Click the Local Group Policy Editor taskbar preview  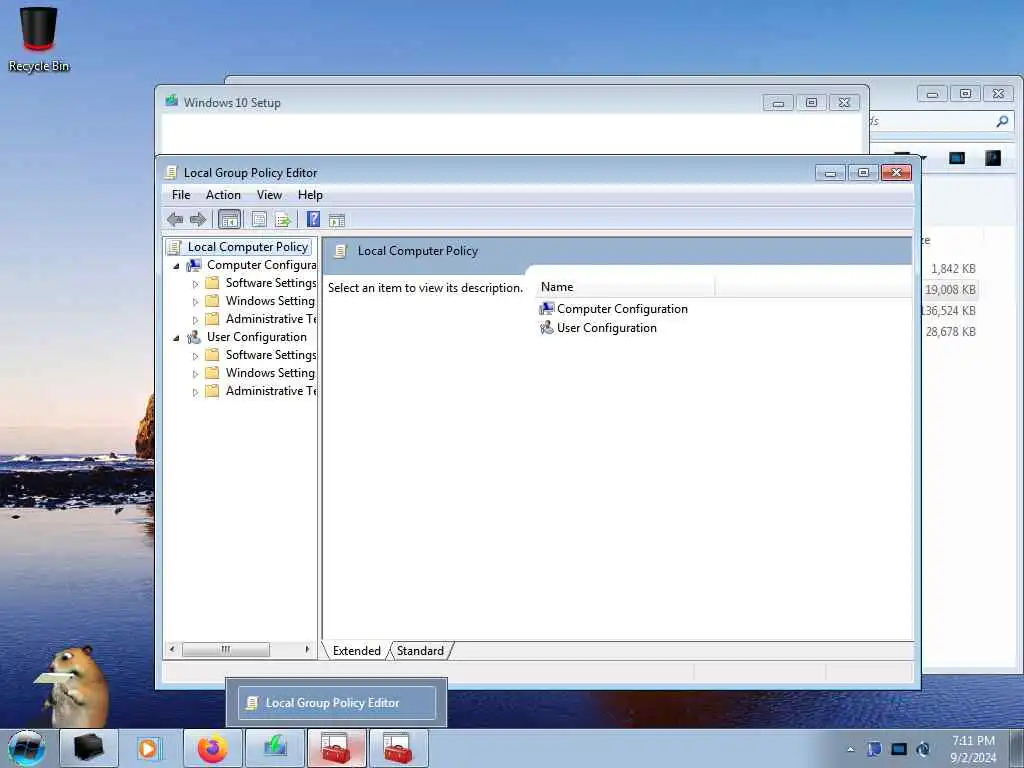pos(336,703)
